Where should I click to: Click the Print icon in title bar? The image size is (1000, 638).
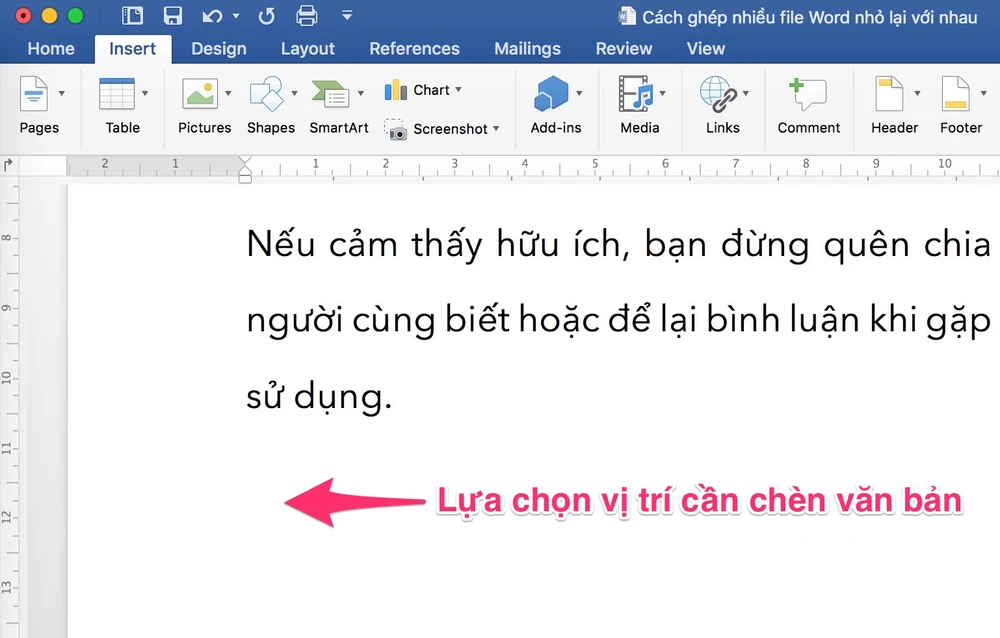click(x=307, y=16)
